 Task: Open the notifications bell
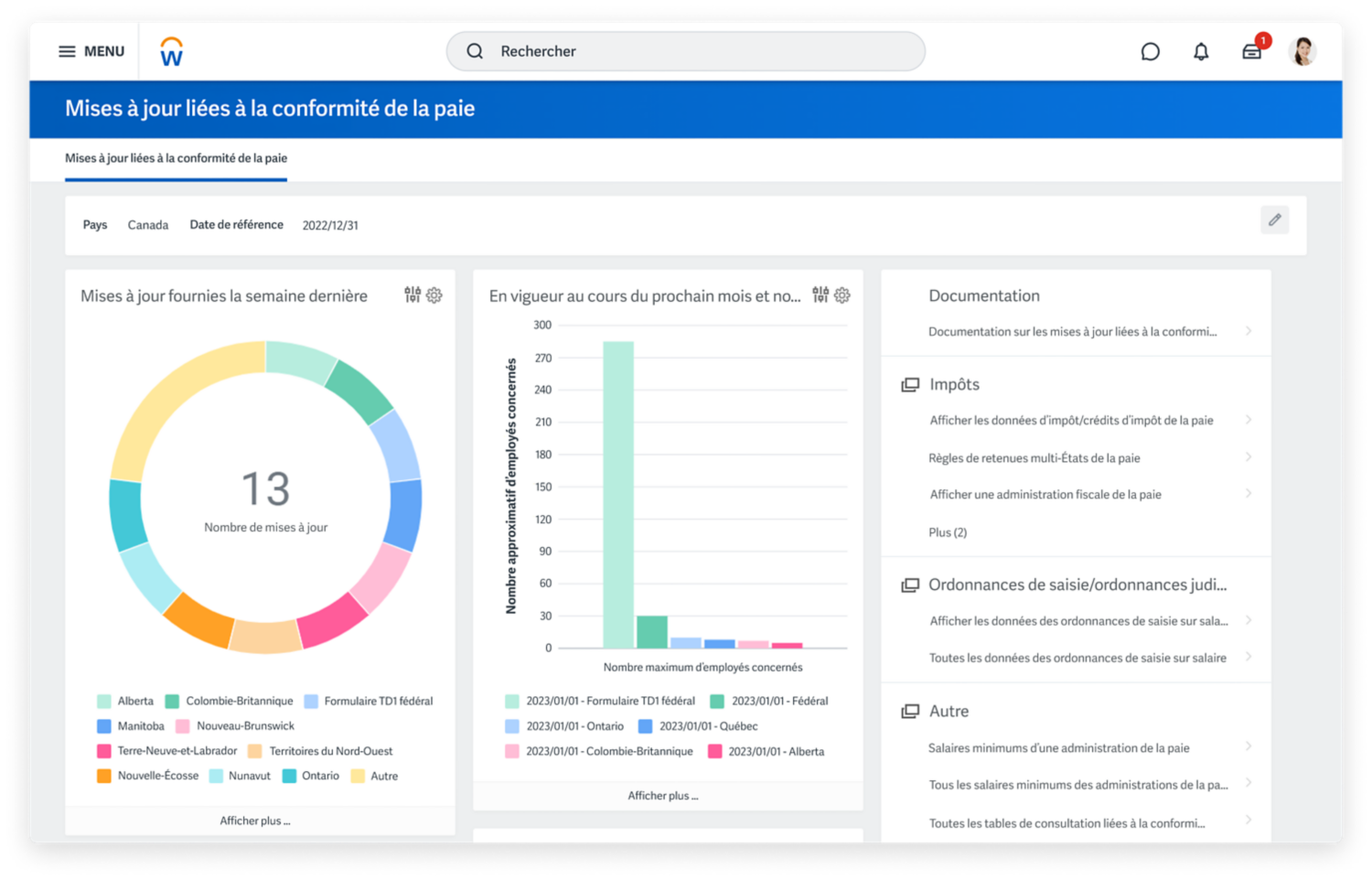1201,51
